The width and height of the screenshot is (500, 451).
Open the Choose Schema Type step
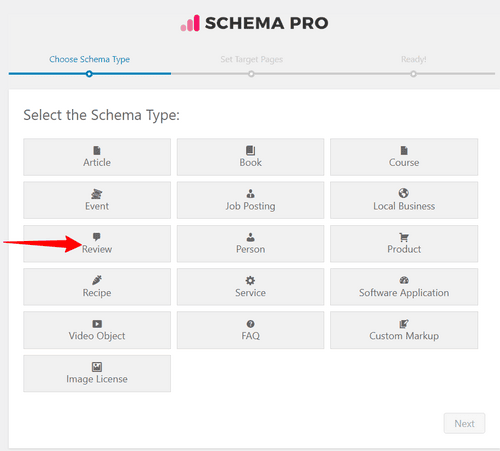coord(89,59)
